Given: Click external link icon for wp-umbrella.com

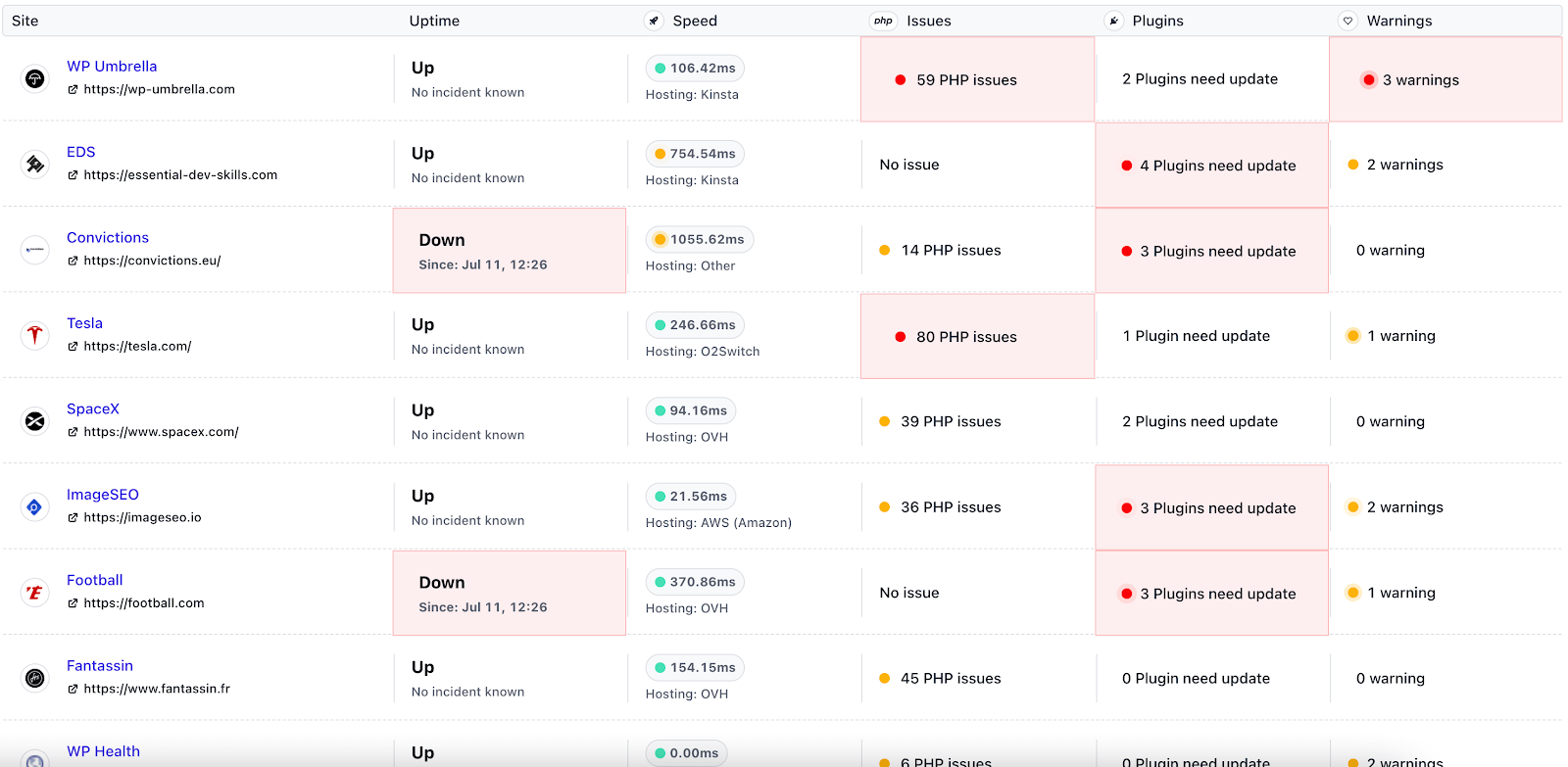Looking at the screenshot, I should tap(73, 89).
